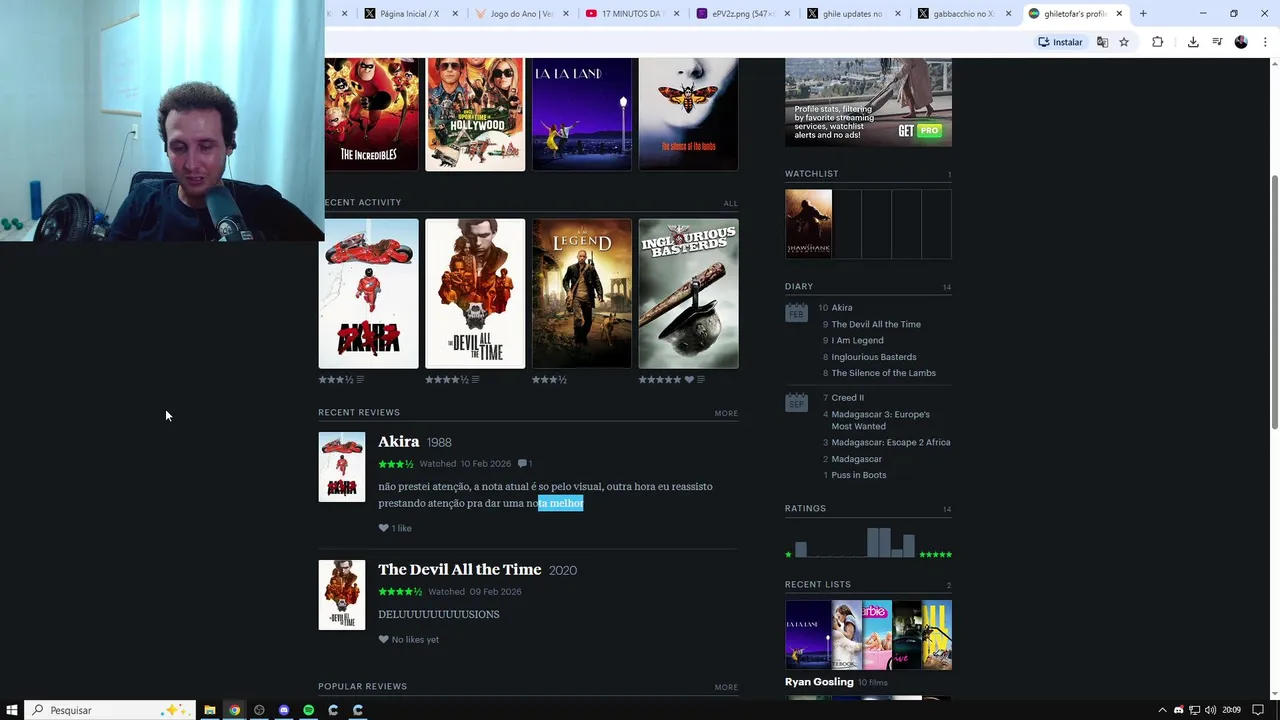Open The Devil All the Time review title
Image resolution: width=1280 pixels, height=720 pixels.
coord(459,569)
